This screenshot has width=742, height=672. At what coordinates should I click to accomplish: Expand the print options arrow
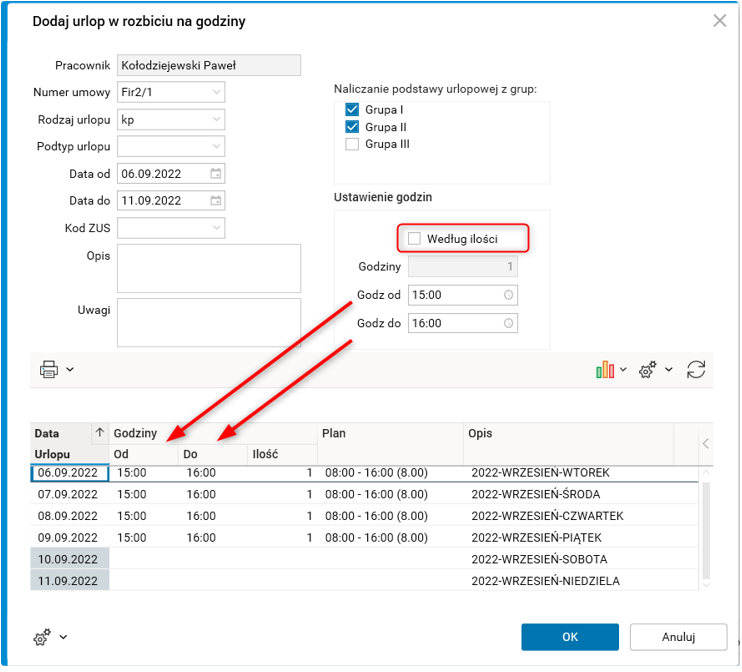pyautogui.click(x=70, y=369)
